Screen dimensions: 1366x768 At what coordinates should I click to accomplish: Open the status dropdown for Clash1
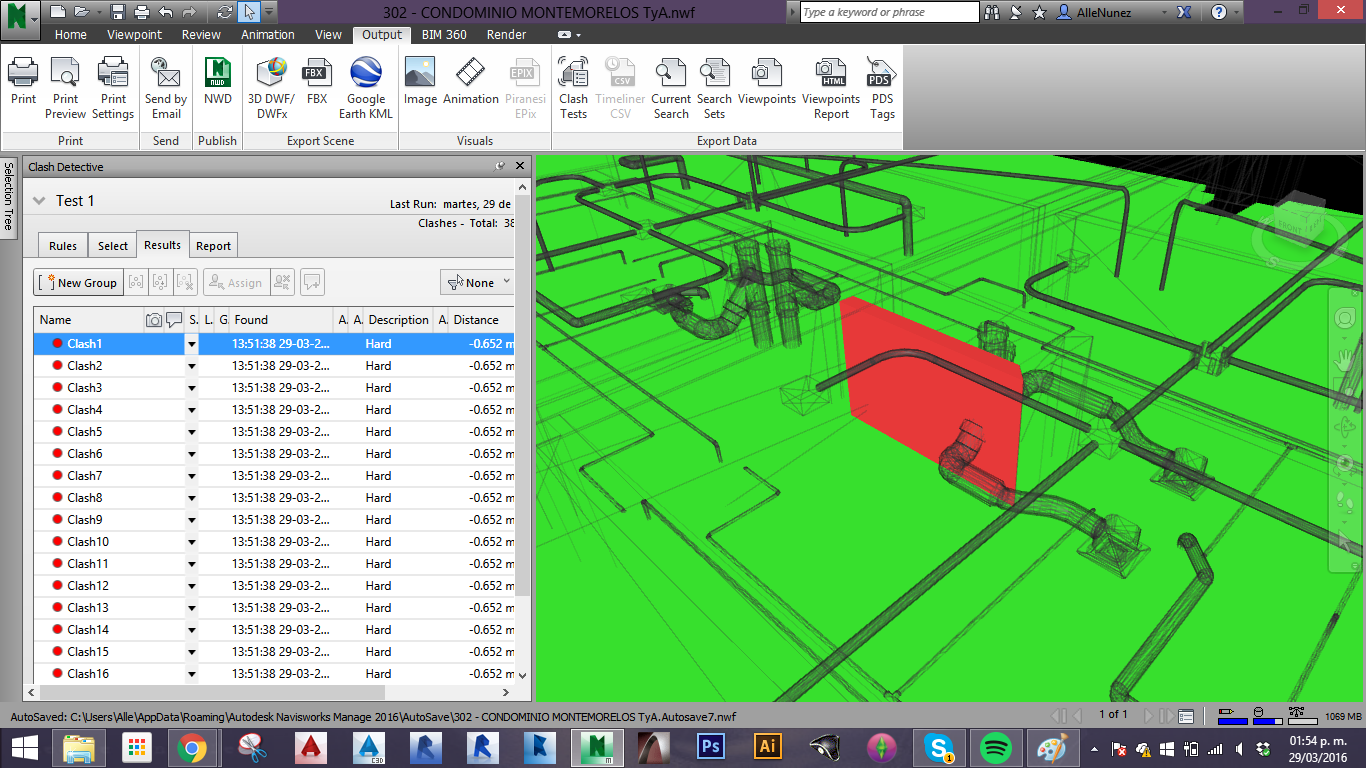point(191,344)
